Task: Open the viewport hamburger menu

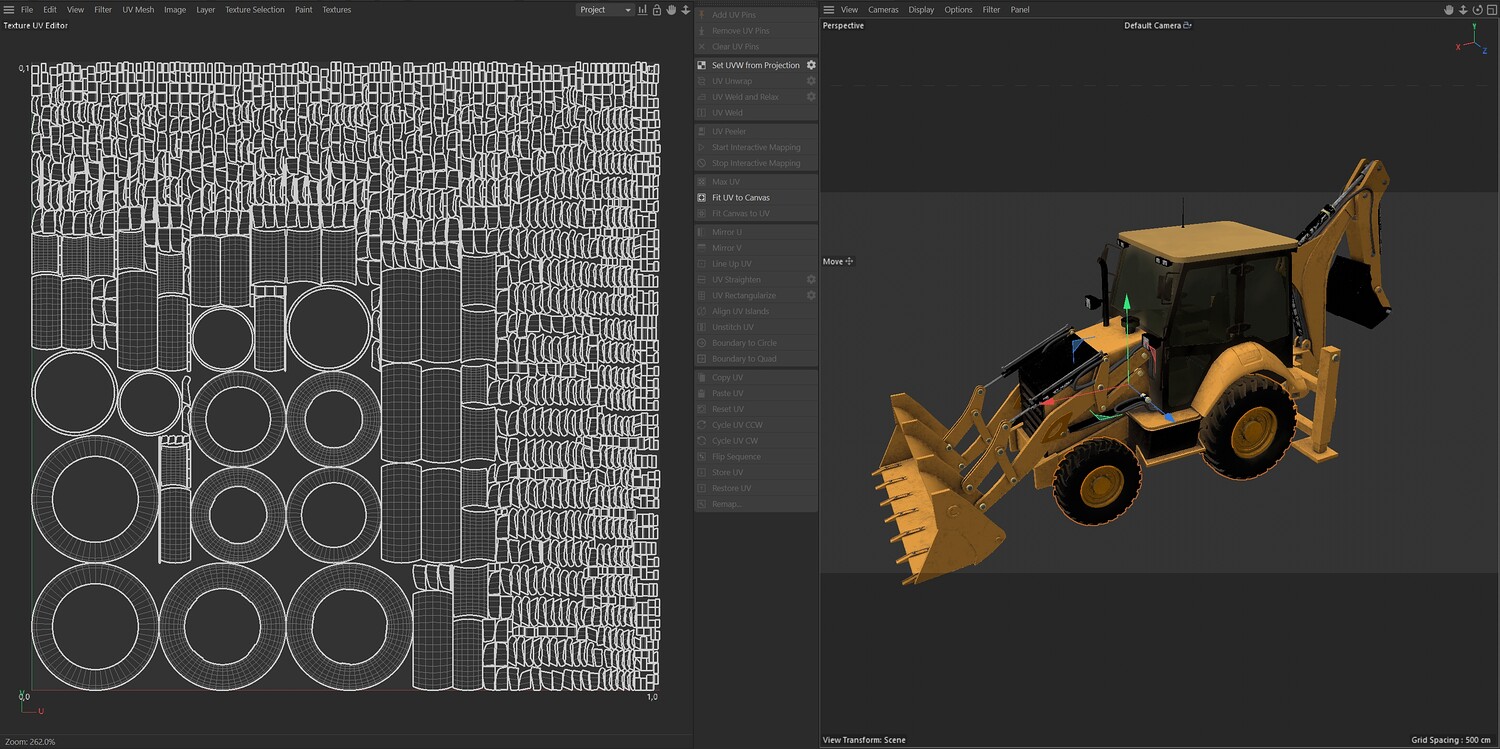Action: point(828,10)
